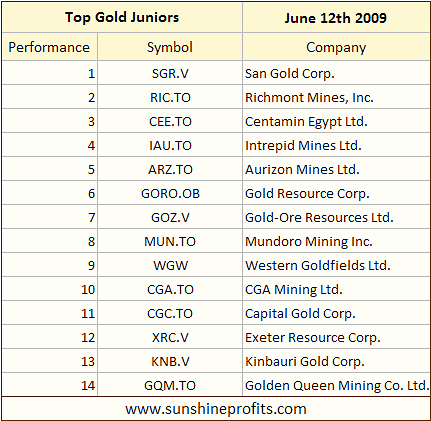Select the CEE.TO symbol cell

pyautogui.click(x=170, y=121)
